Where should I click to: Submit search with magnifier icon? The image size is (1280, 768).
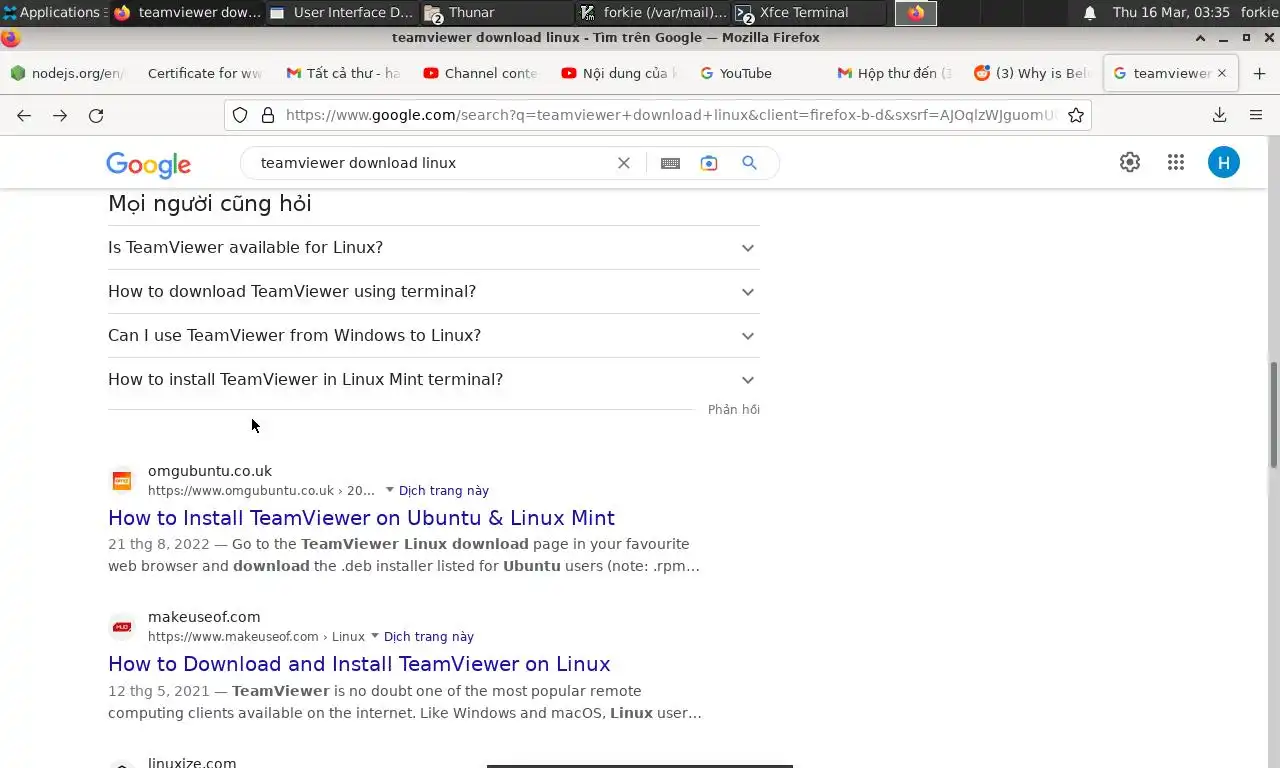click(749, 163)
